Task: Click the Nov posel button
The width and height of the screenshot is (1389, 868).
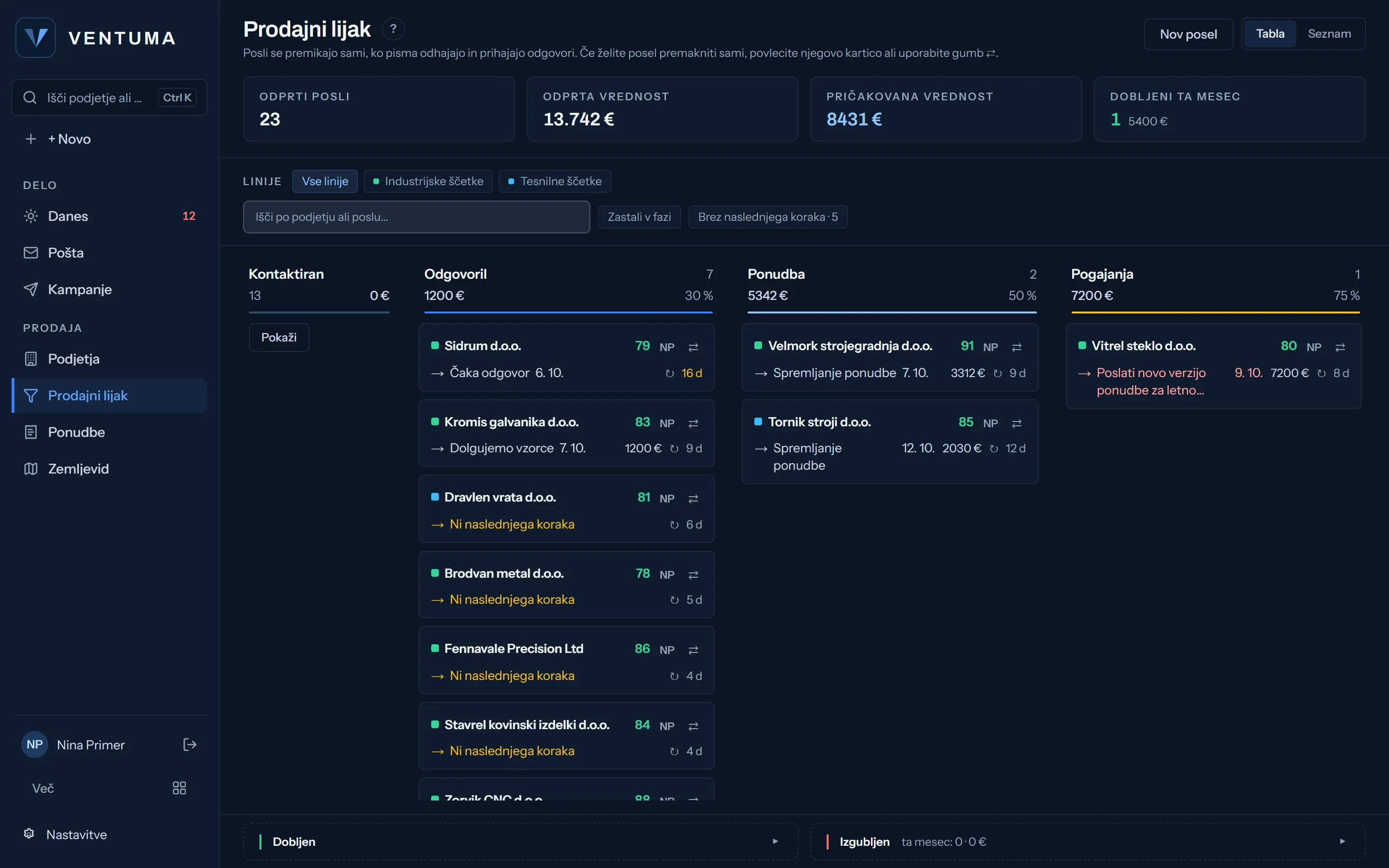Action: click(x=1188, y=34)
